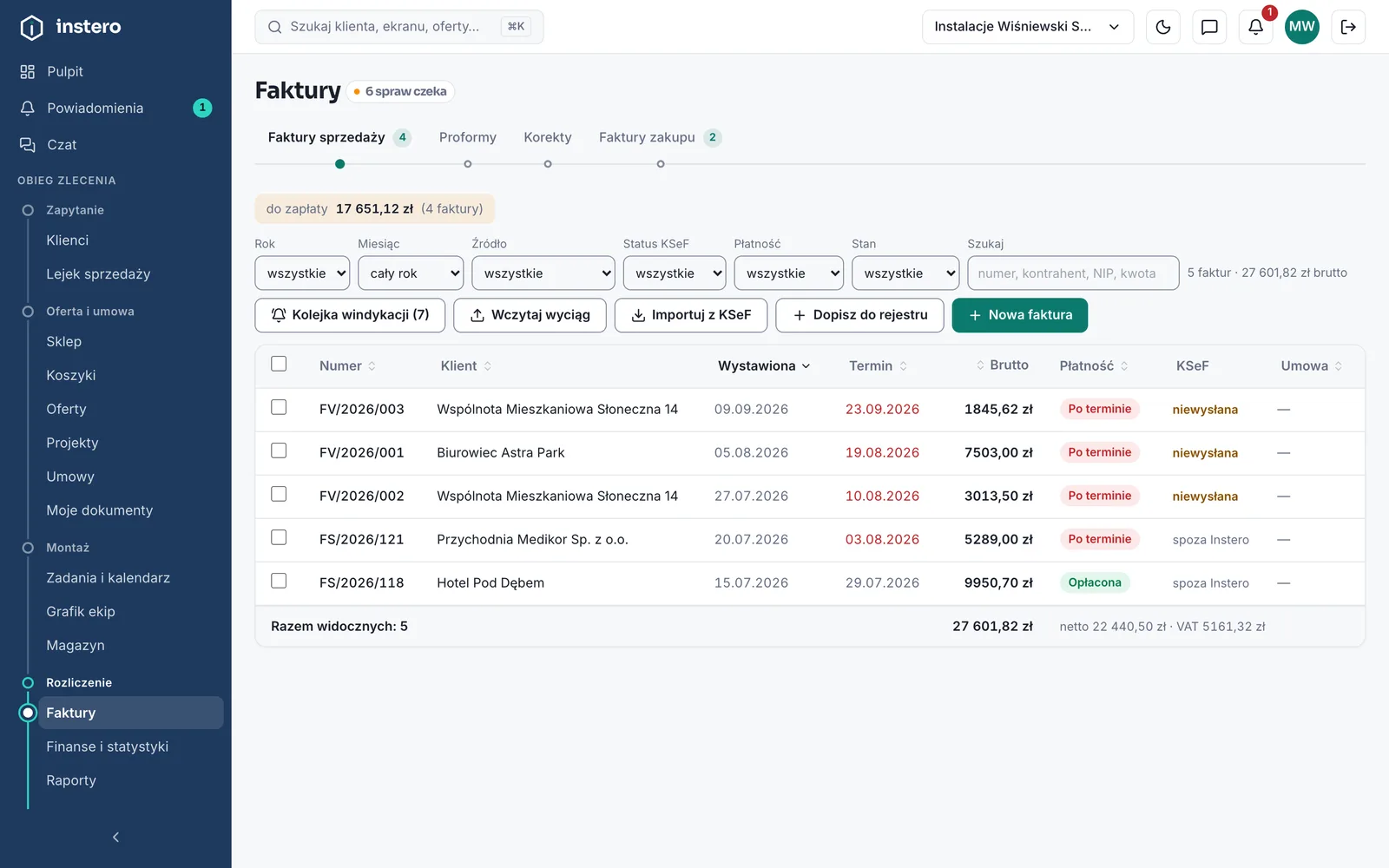Open MW user avatar
Image resolution: width=1389 pixels, height=868 pixels.
click(1301, 27)
